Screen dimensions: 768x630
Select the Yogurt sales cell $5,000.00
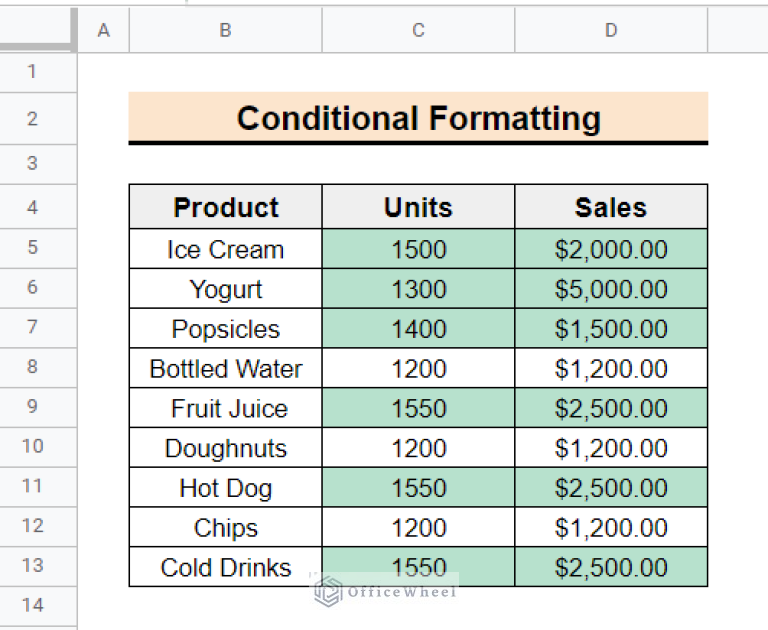[x=611, y=289]
